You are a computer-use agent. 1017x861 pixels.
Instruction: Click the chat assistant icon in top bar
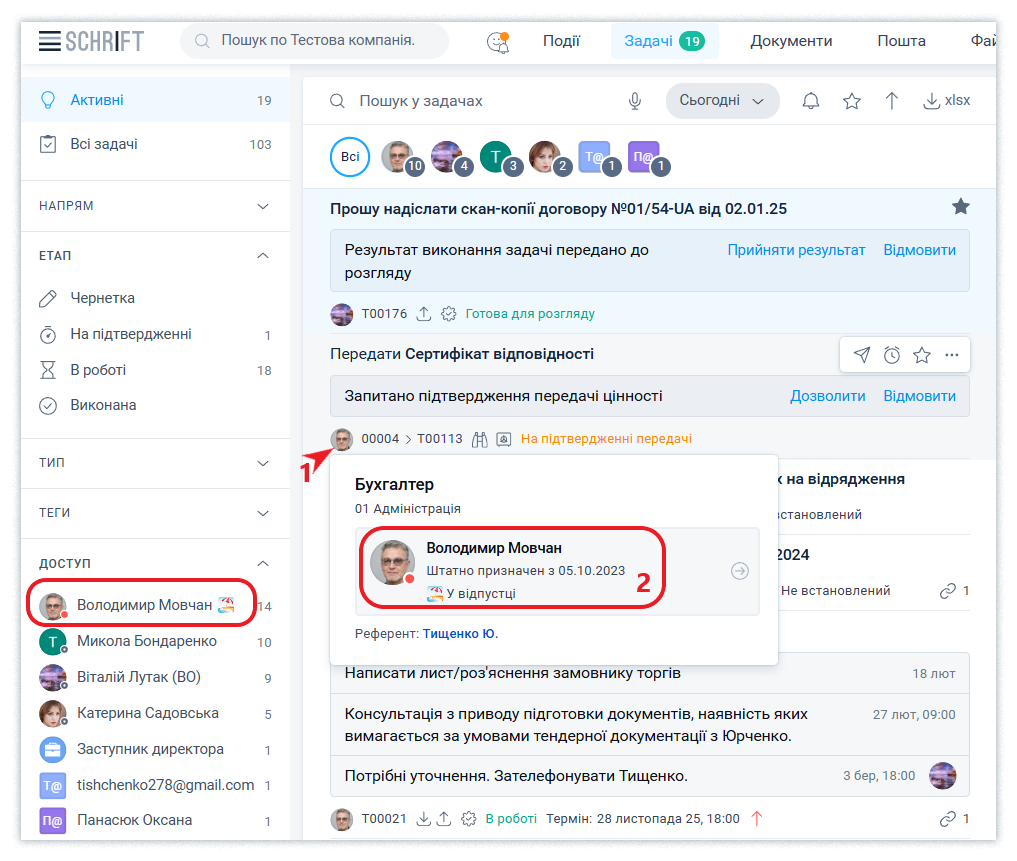[x=497, y=42]
